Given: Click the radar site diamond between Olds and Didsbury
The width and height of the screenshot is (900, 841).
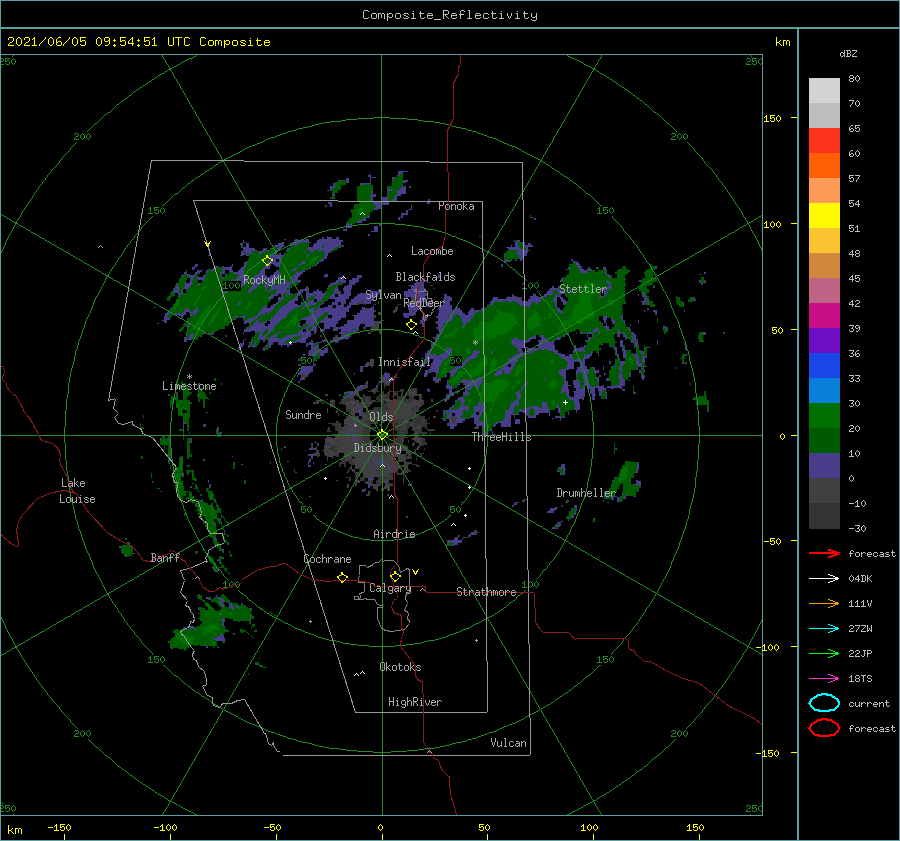Looking at the screenshot, I should (382, 435).
